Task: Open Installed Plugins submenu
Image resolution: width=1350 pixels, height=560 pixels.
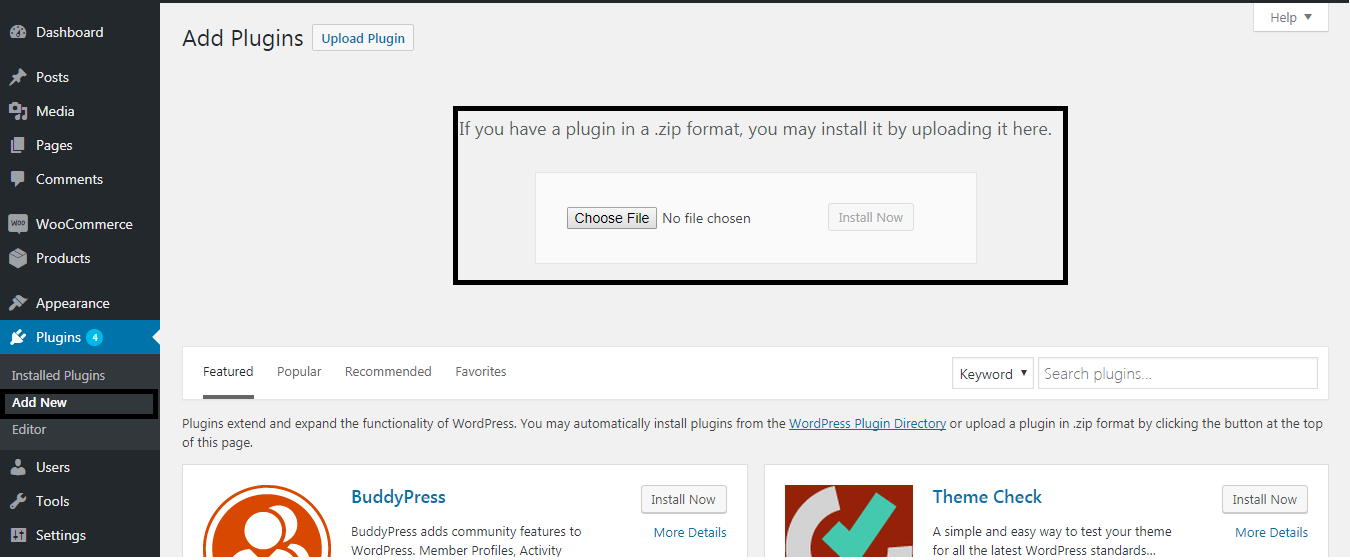Action: [58, 376]
